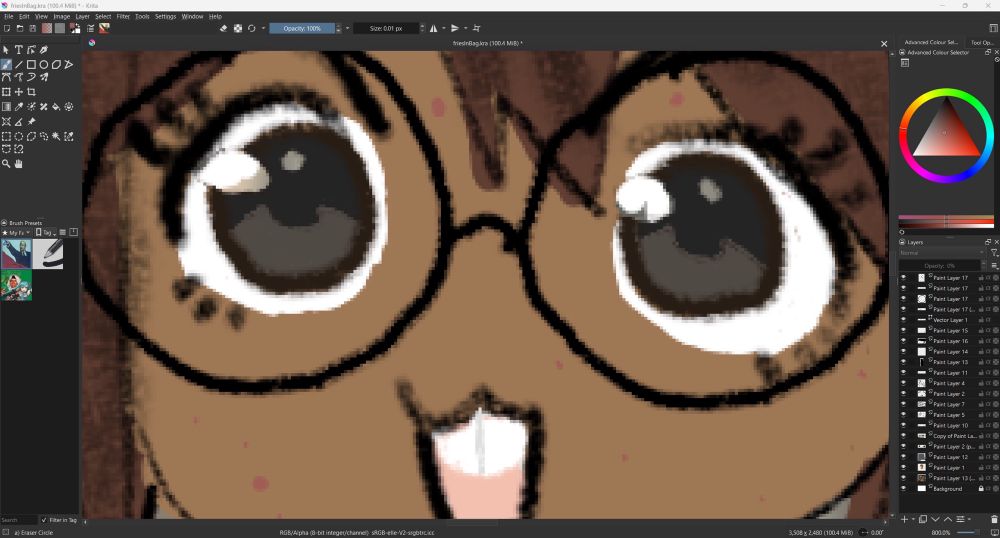Toggle visibility of Vector Layer 1

pyautogui.click(x=903, y=320)
